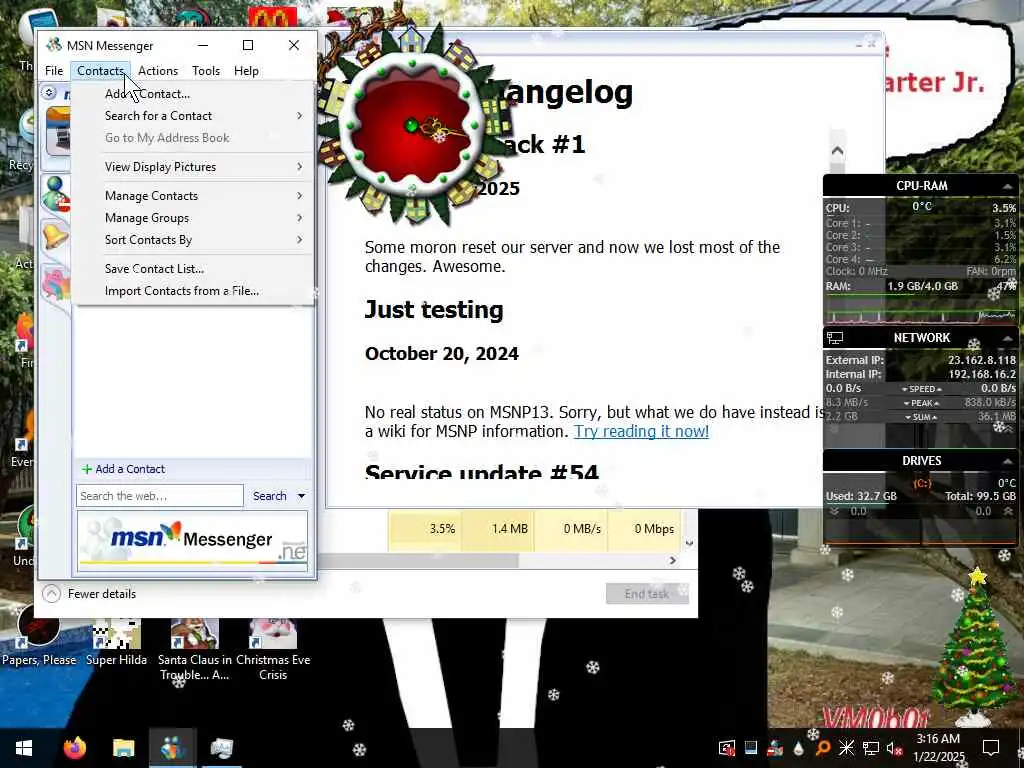Click the snowflake tray icon

[x=846, y=748]
